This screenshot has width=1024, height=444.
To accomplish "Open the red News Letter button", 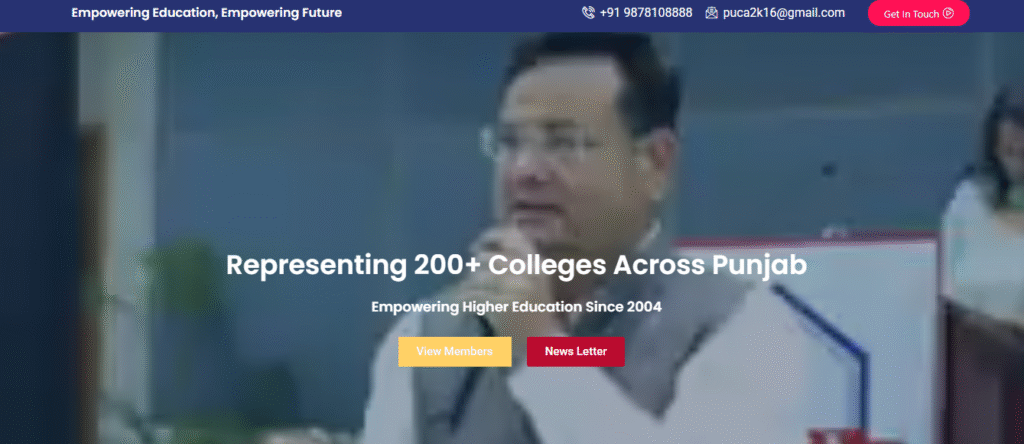I will (x=575, y=351).
